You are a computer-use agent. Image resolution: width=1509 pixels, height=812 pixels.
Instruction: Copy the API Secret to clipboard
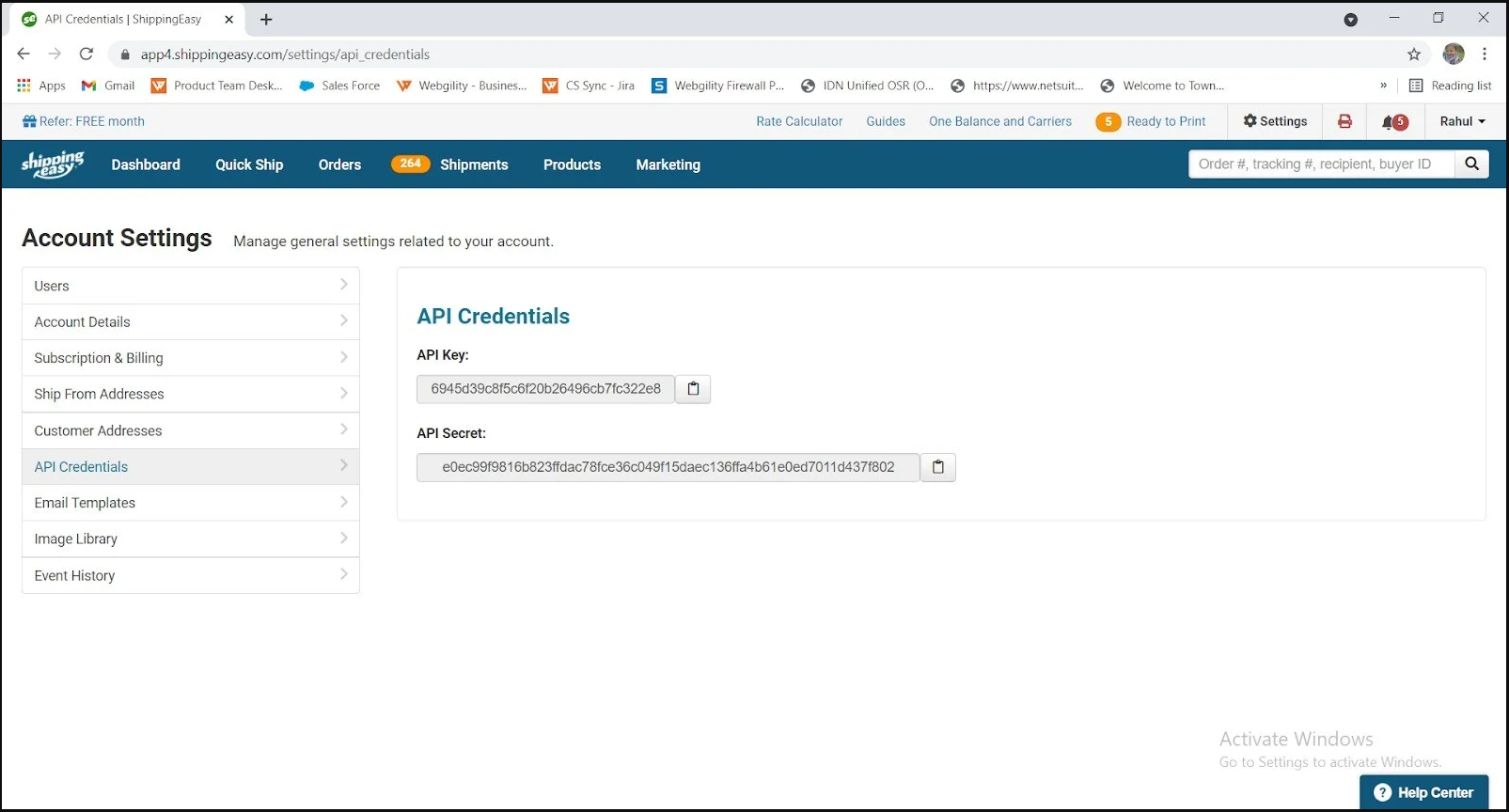tap(937, 467)
